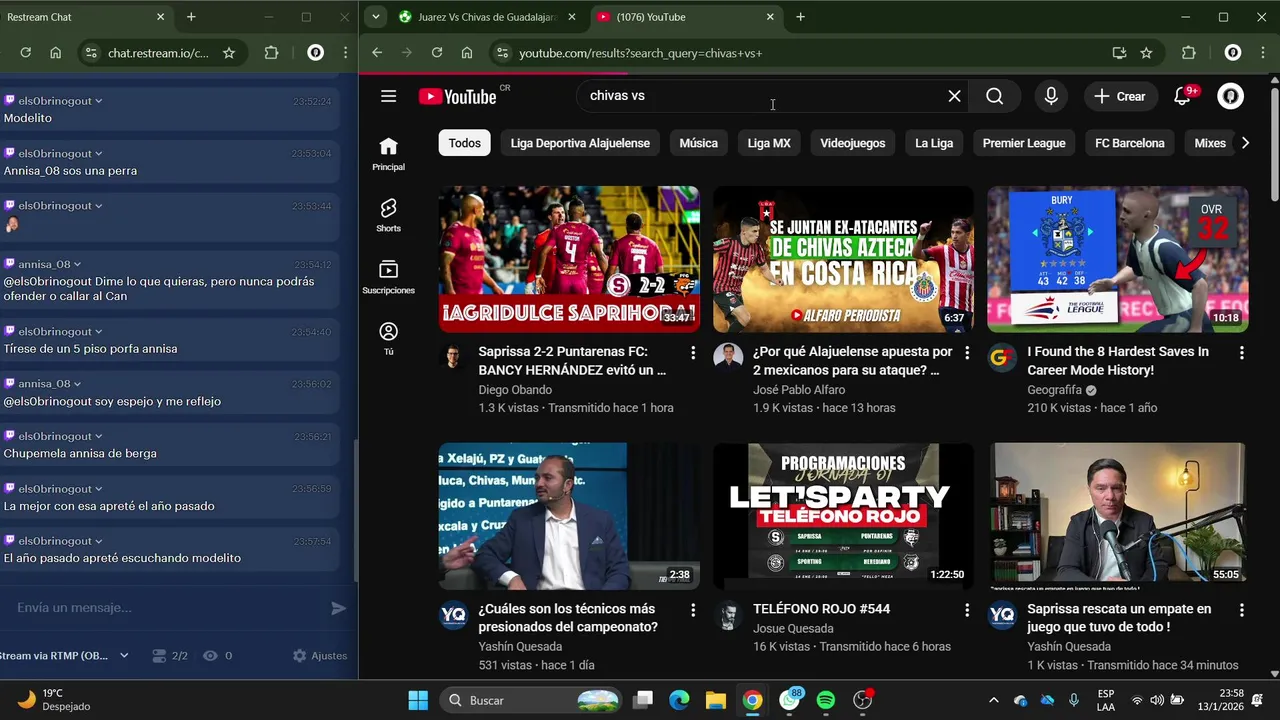This screenshot has width=1280, height=720.
Task: Reload the YouTube page
Action: tap(436, 53)
